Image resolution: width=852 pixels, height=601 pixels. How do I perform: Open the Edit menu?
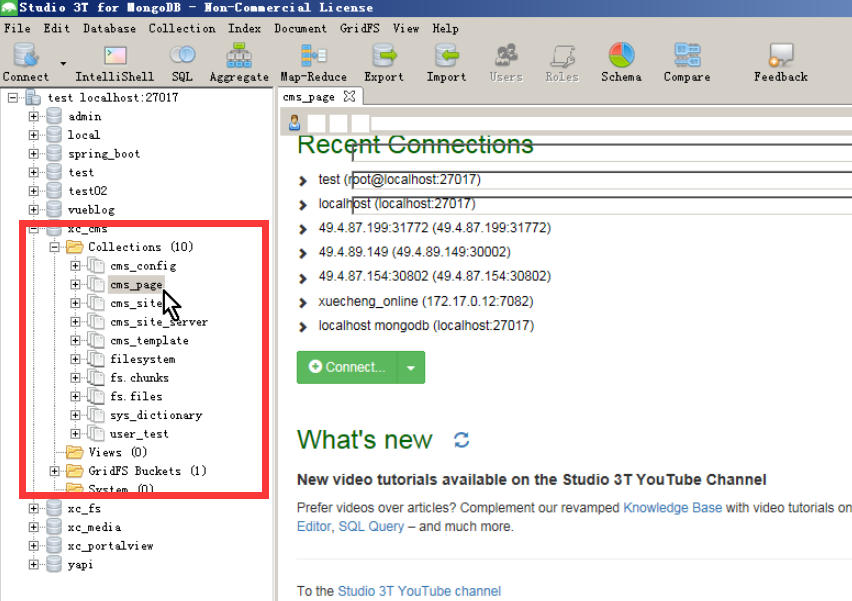tap(57, 28)
